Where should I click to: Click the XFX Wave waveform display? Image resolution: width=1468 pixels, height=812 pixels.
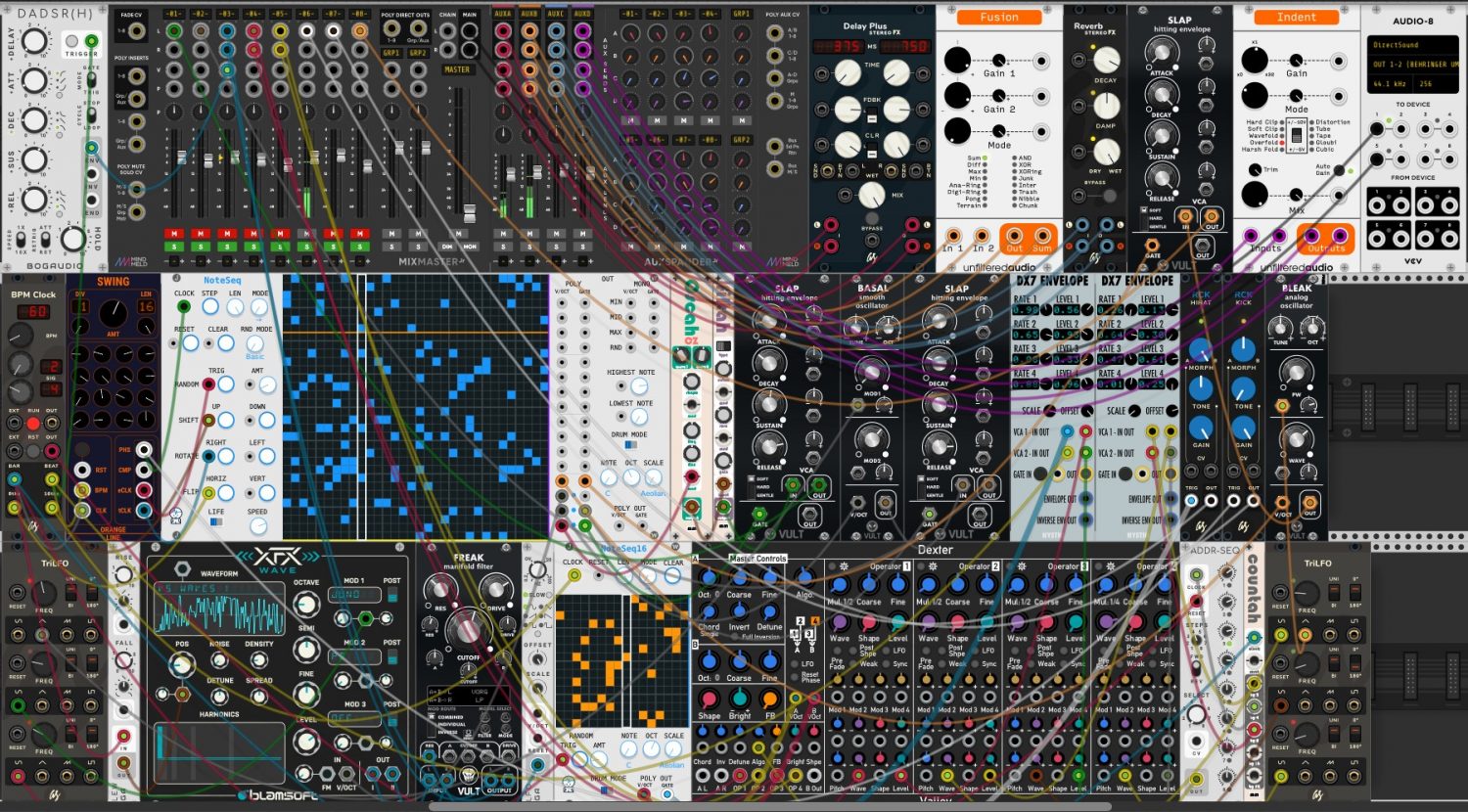(x=218, y=608)
